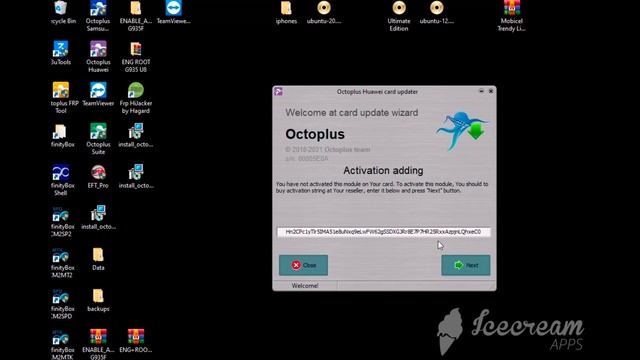This screenshot has height=360, width=640.
Task: Select the InfinityBox CM2MTK shortcut
Action: 62,344
